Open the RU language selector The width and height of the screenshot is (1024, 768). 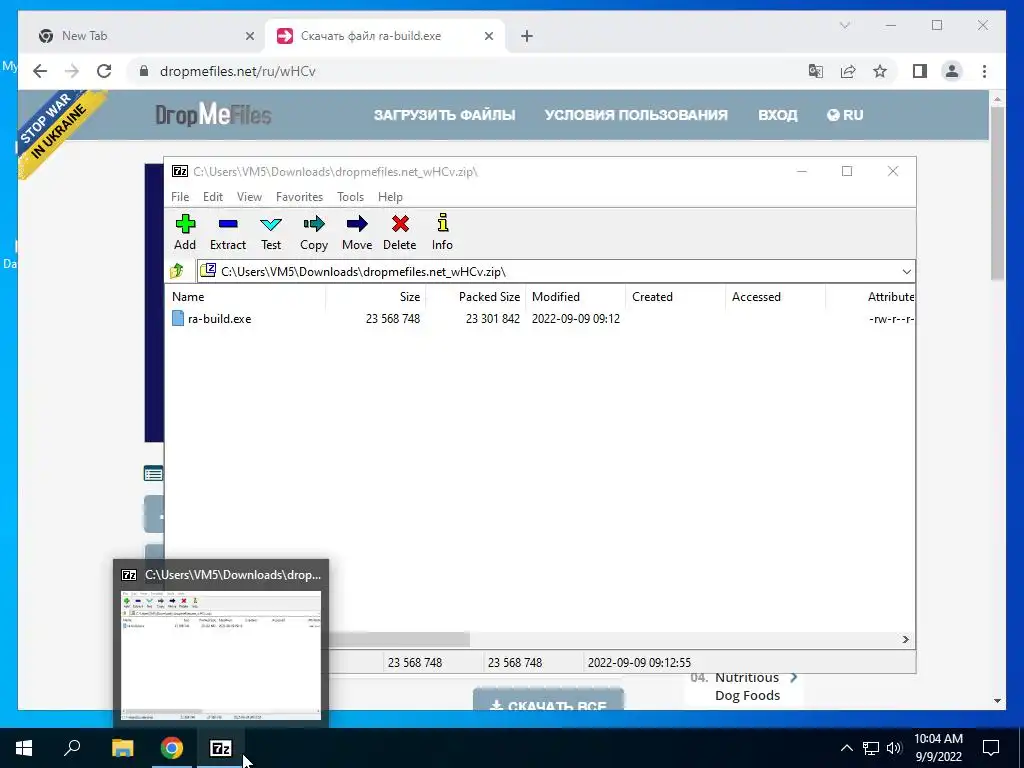[x=845, y=115]
